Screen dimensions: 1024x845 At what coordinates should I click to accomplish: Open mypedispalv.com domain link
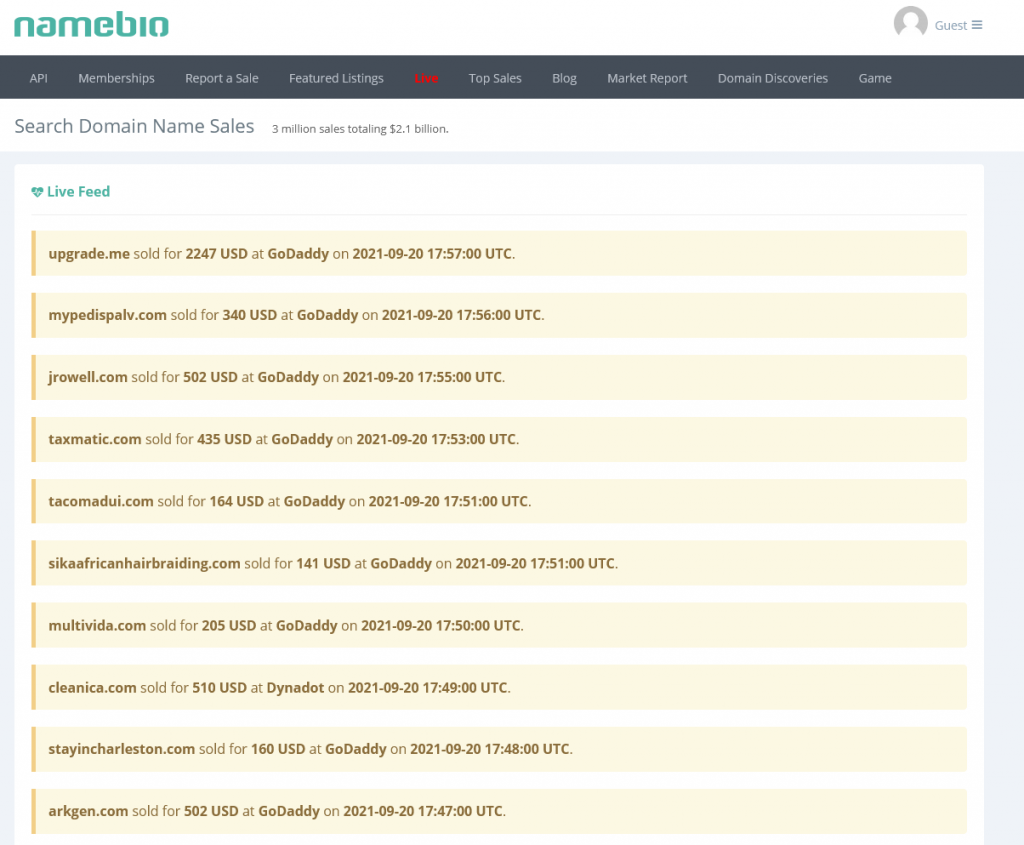108,315
